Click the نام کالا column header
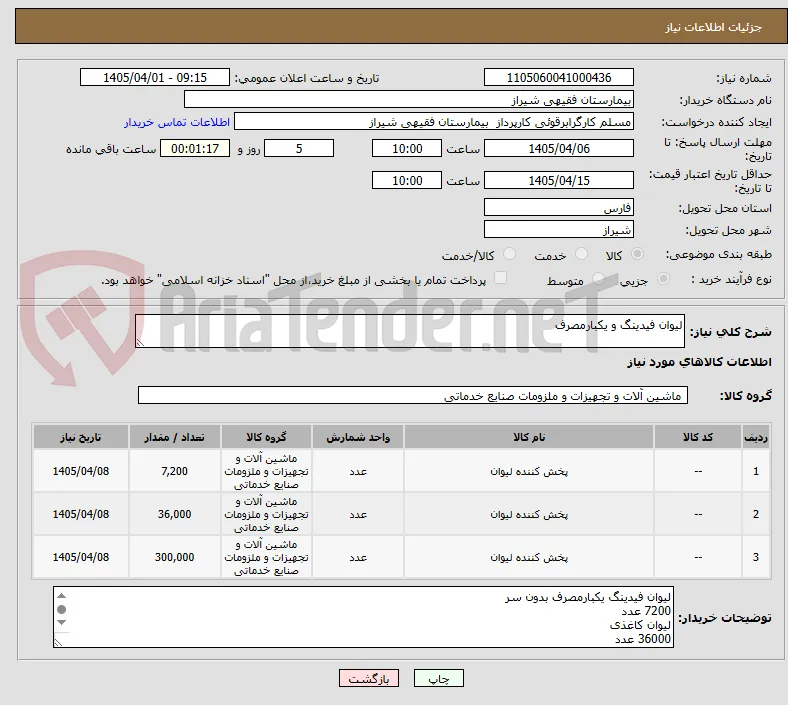The width and height of the screenshot is (788, 705). 529,437
